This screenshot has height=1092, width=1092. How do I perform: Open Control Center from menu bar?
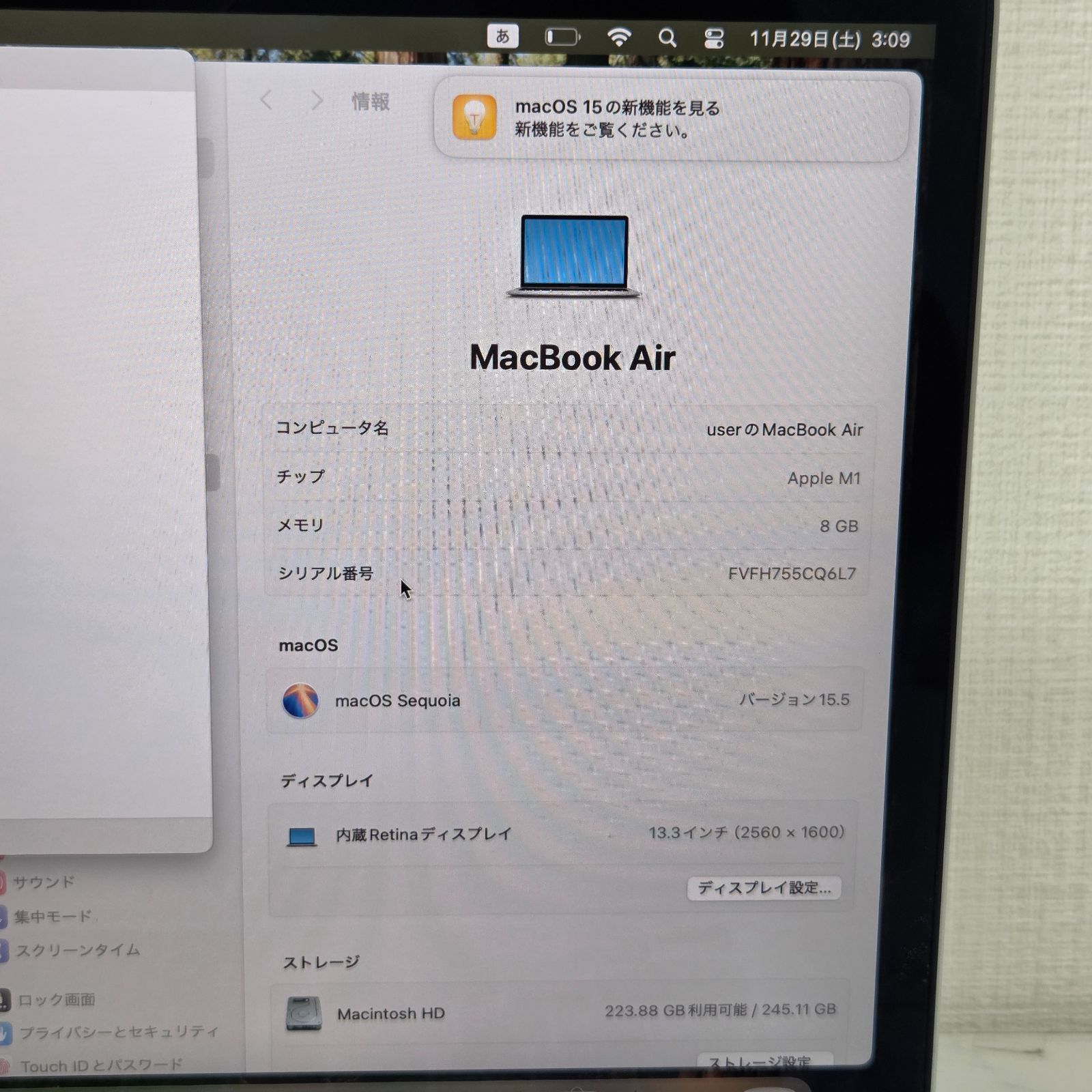click(713, 39)
